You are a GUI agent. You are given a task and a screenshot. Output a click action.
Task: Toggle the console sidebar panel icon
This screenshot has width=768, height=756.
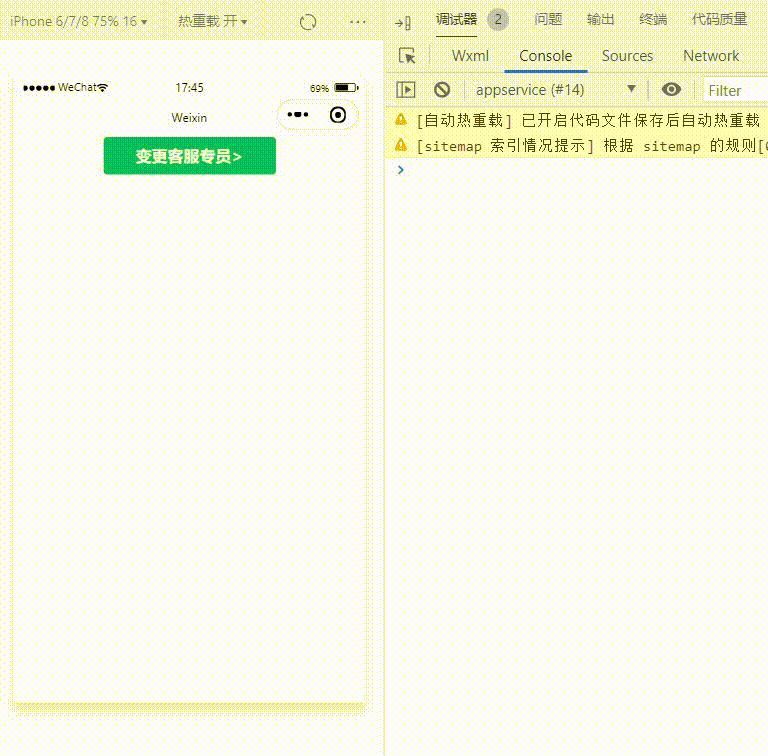(x=406, y=90)
